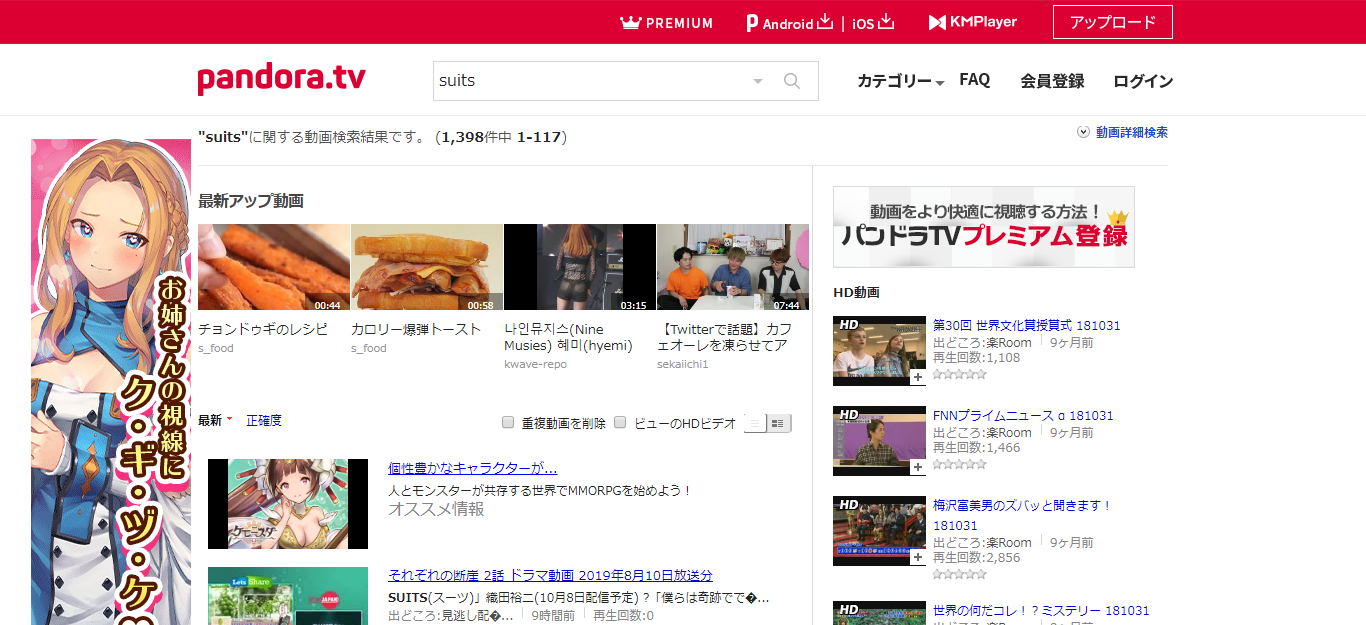
Task: Open FNNプライムニュース α 181031 link
Action: 1023,415
